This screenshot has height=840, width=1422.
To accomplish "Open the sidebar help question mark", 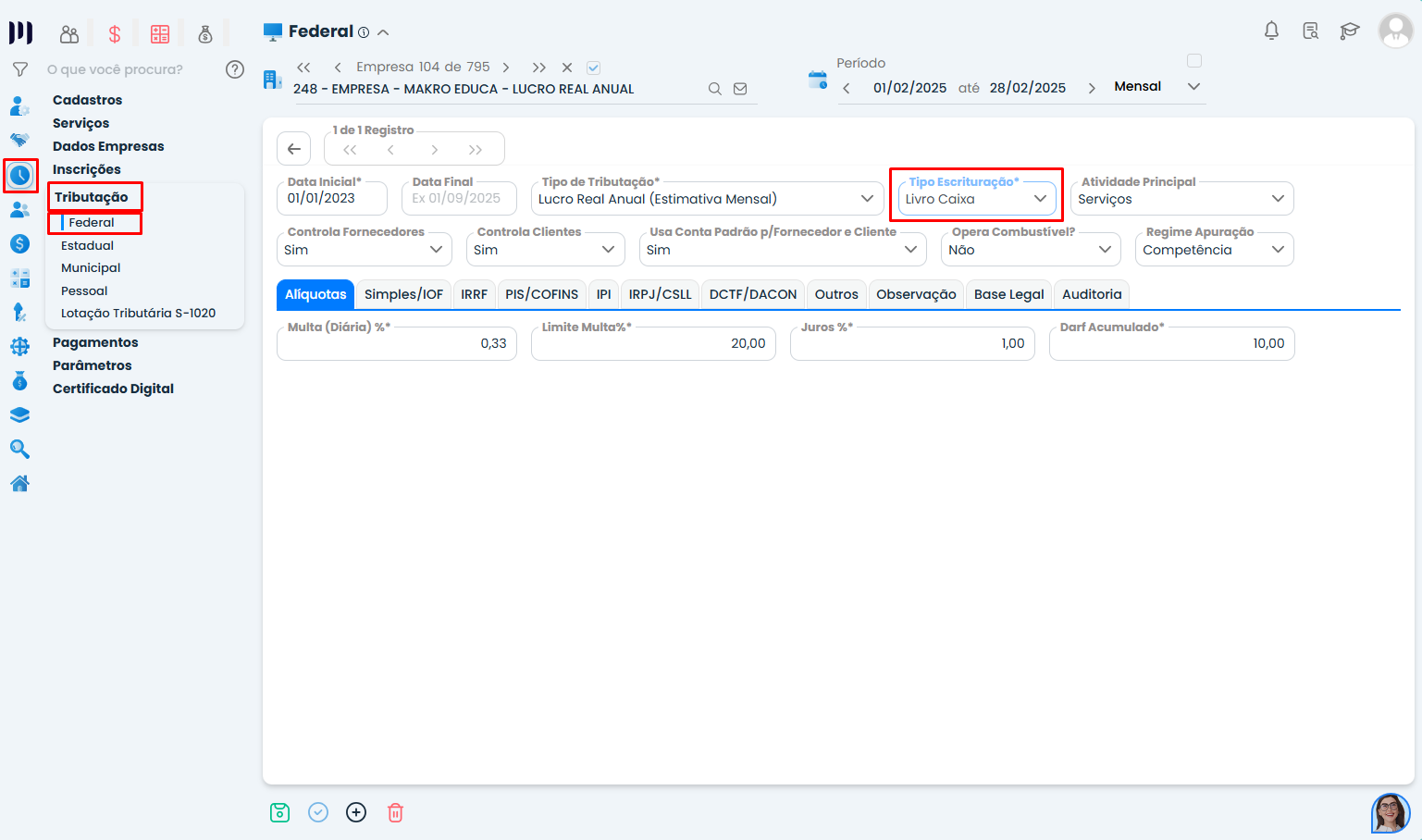I will point(235,69).
